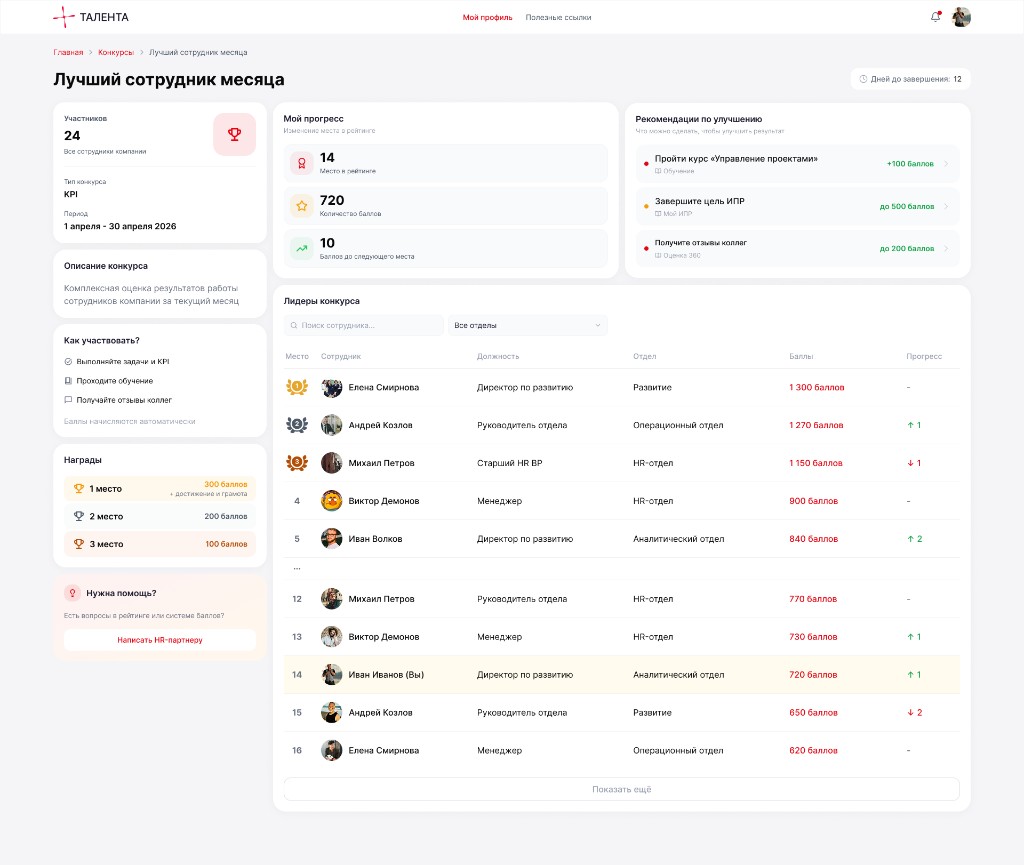Open the notifications bell

click(935, 17)
